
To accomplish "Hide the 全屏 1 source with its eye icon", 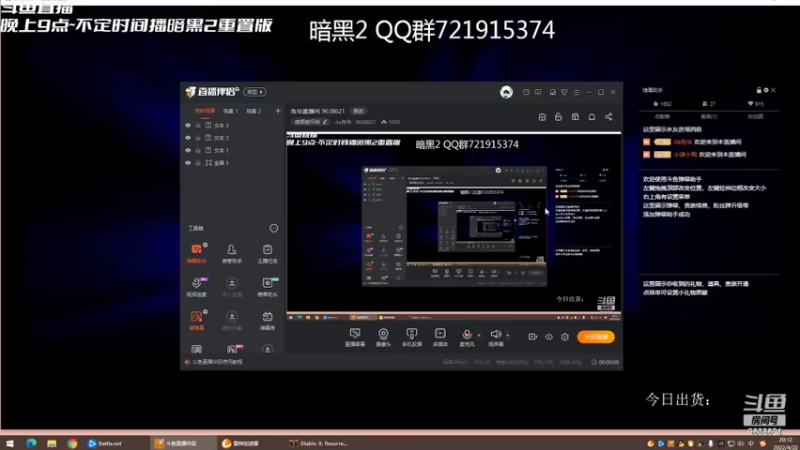I will click(188, 163).
